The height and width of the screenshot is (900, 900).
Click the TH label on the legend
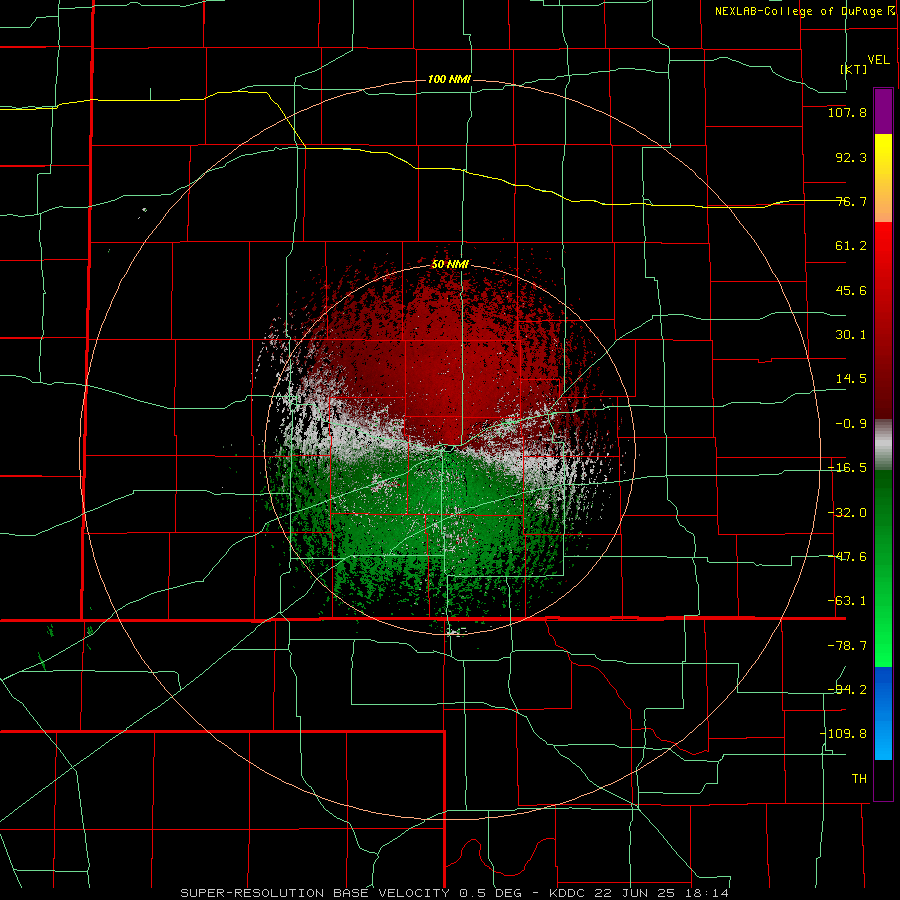coord(859,779)
